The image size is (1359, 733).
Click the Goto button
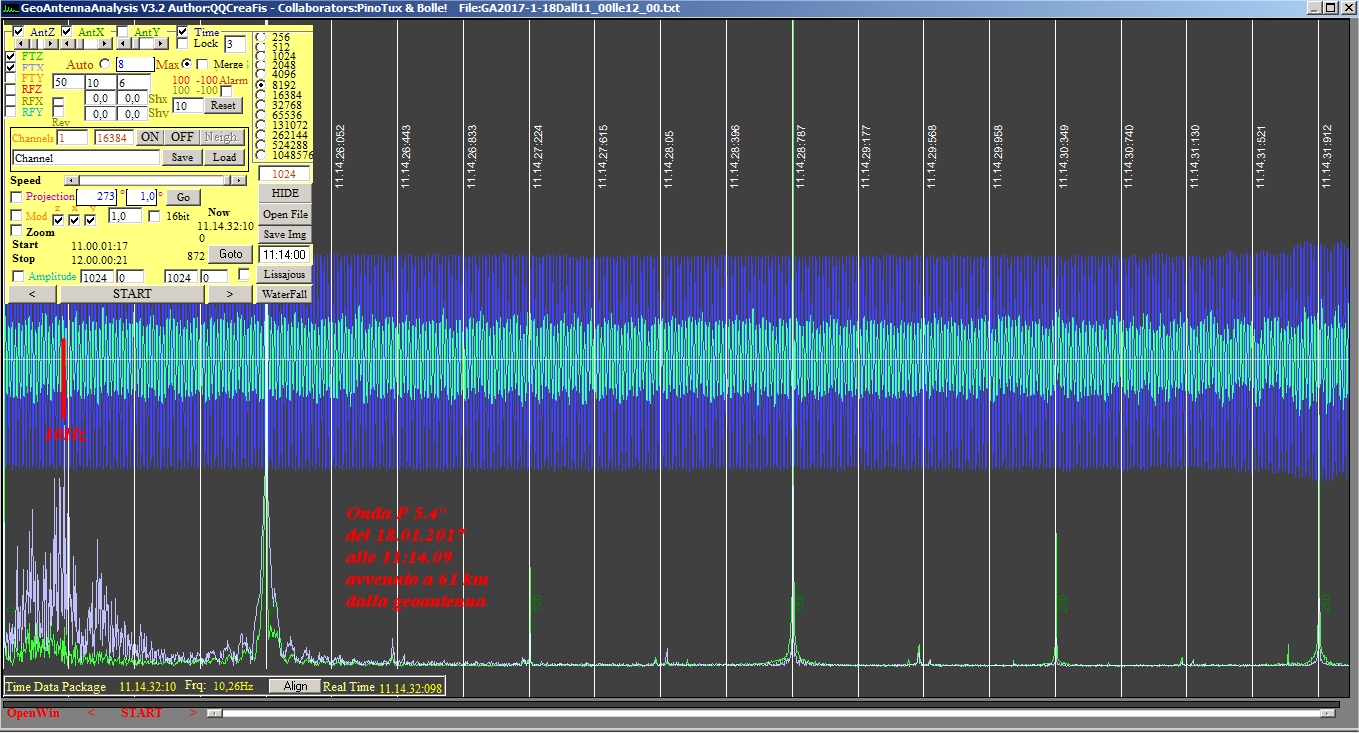tap(231, 254)
